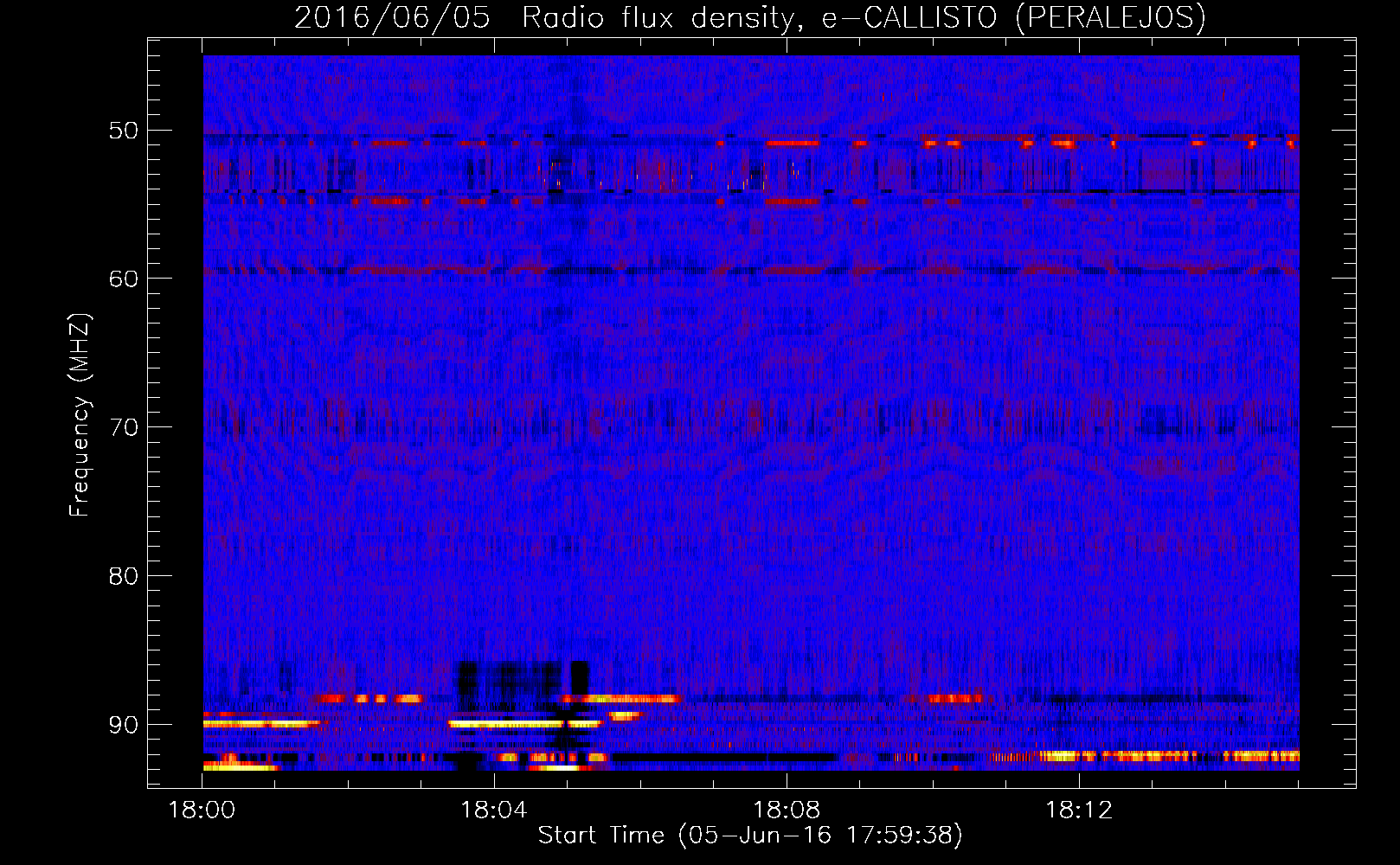Click the 60 frequency tick label
1400x865 pixels.
coord(123,279)
